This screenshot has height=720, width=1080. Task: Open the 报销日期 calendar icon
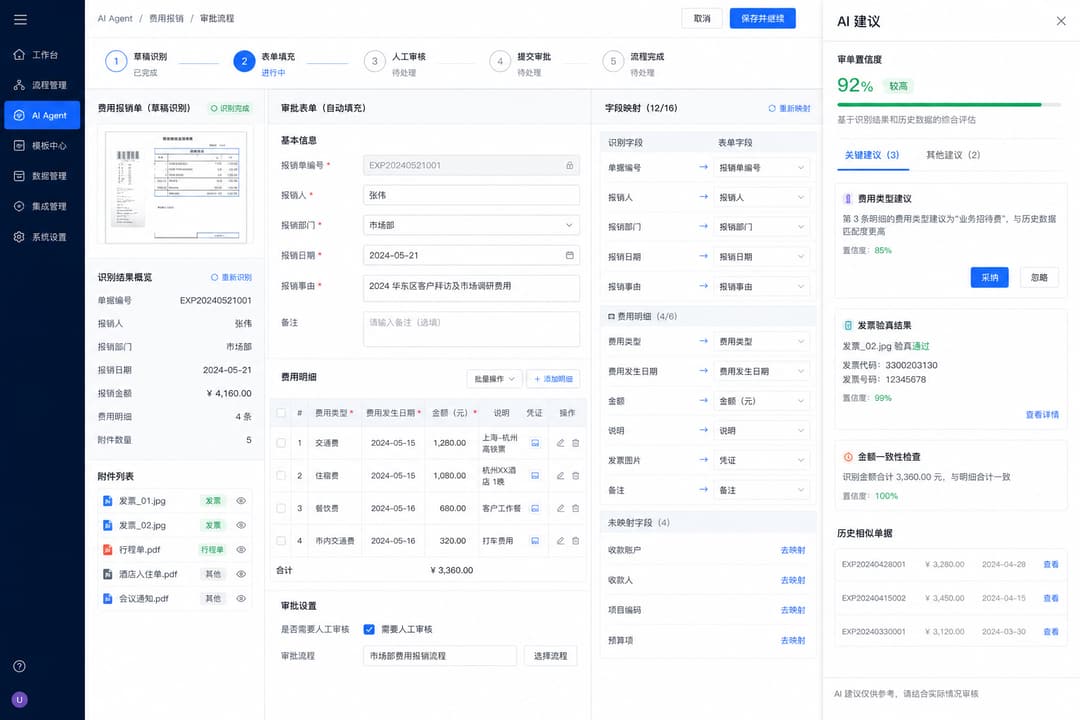pyautogui.click(x=570, y=255)
